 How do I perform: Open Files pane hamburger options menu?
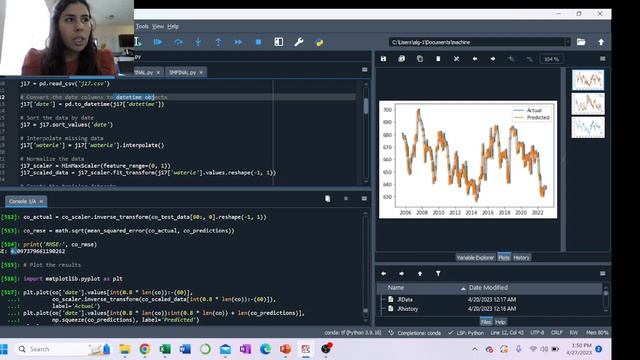pos(602,273)
